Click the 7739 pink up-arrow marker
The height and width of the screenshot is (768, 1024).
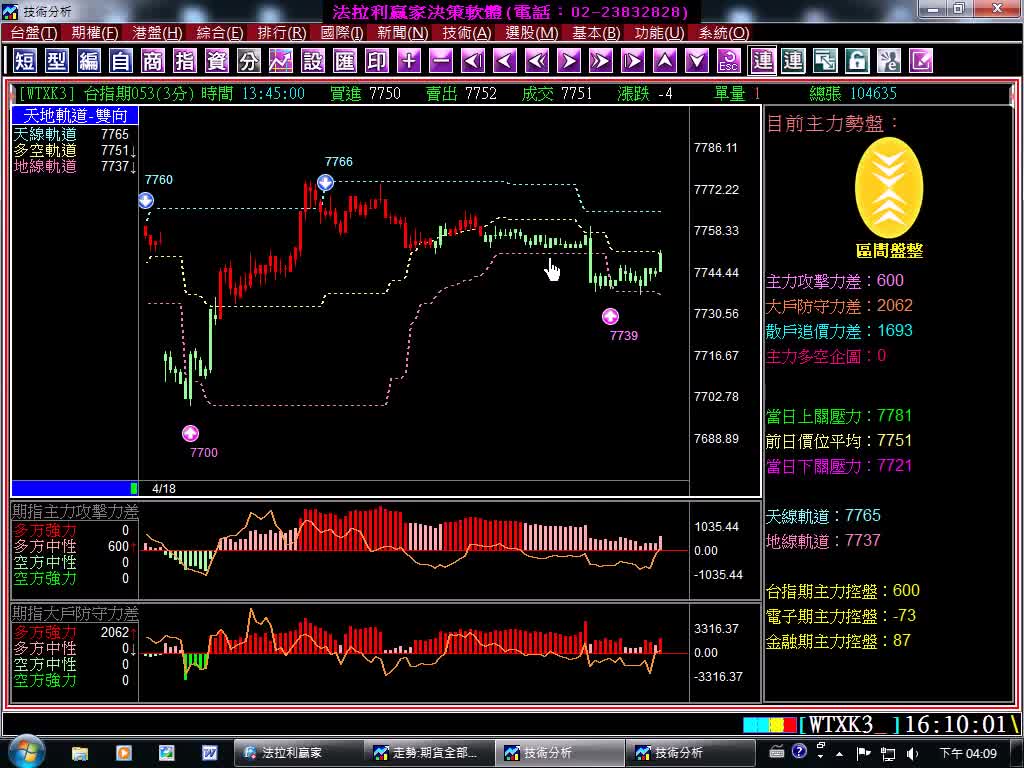[x=610, y=317]
